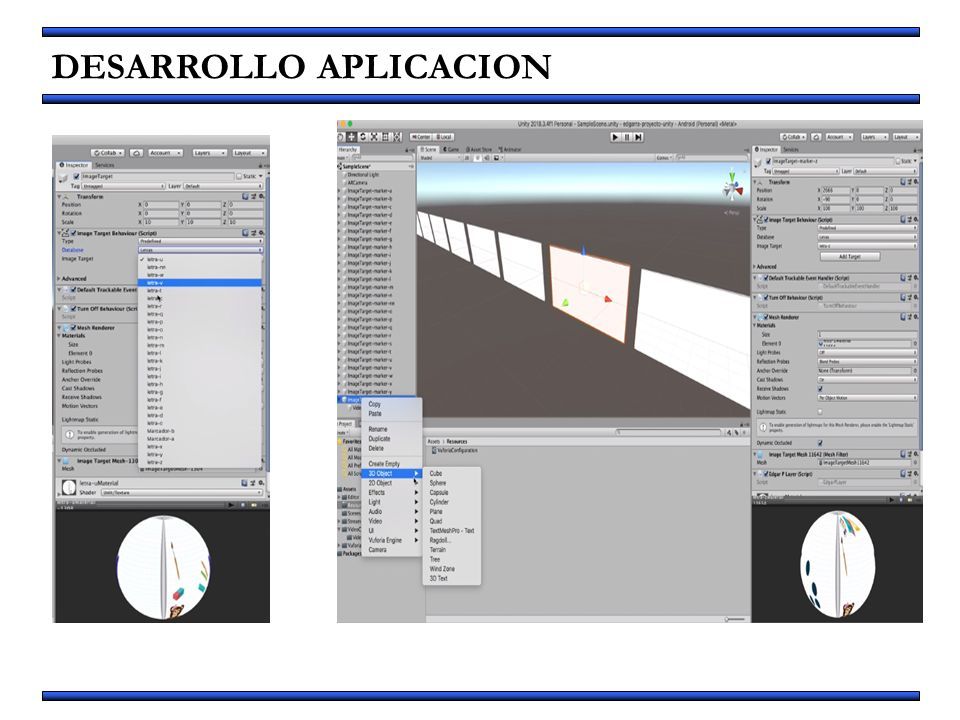960x720 pixels.
Task: Open the Scene view effects dropdown
Action: 497,158
